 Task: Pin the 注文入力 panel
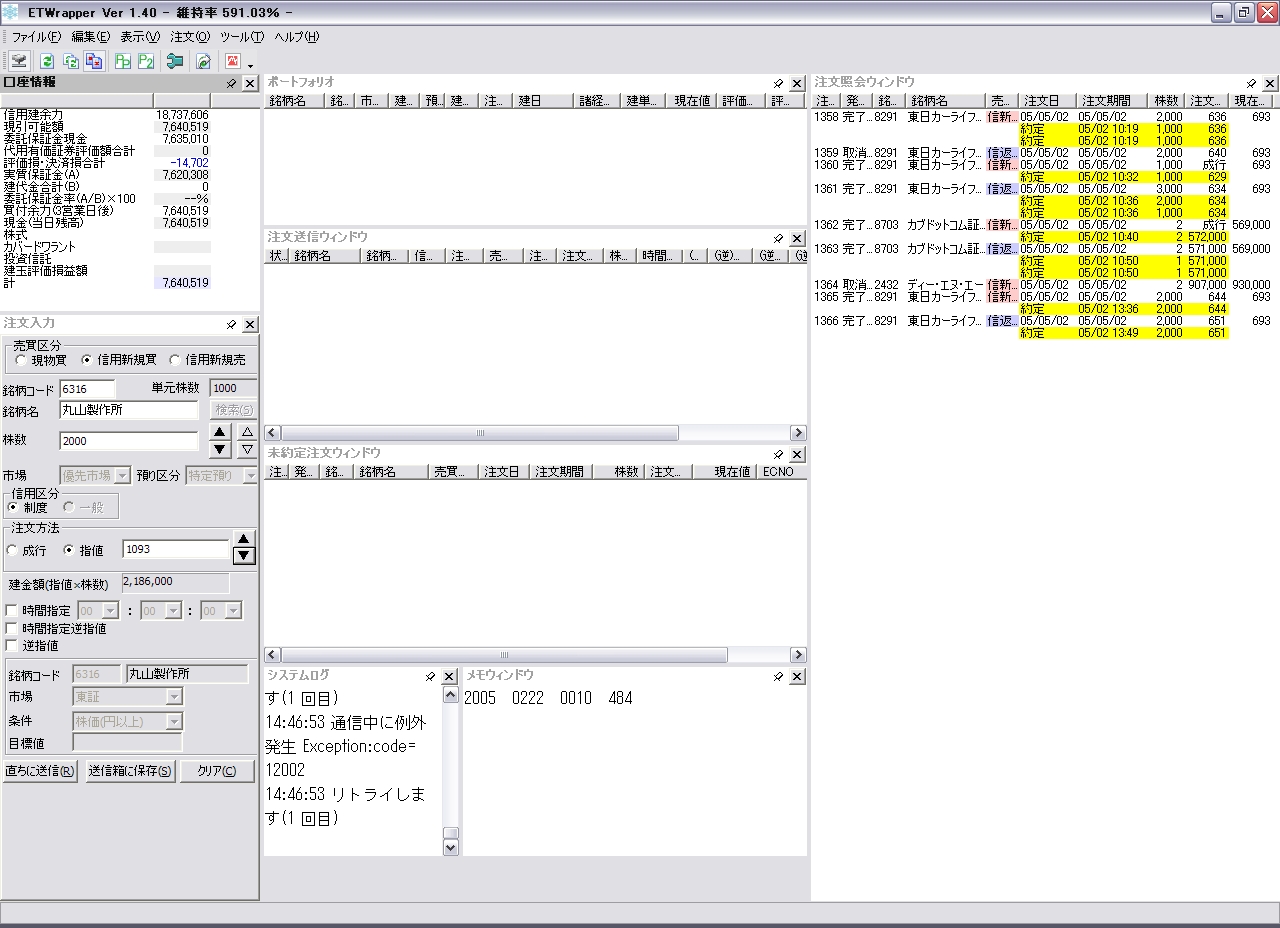tap(232, 324)
